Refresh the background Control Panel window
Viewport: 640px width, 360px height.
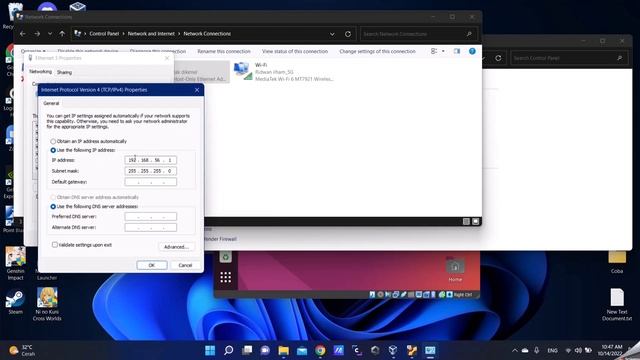(x=498, y=58)
